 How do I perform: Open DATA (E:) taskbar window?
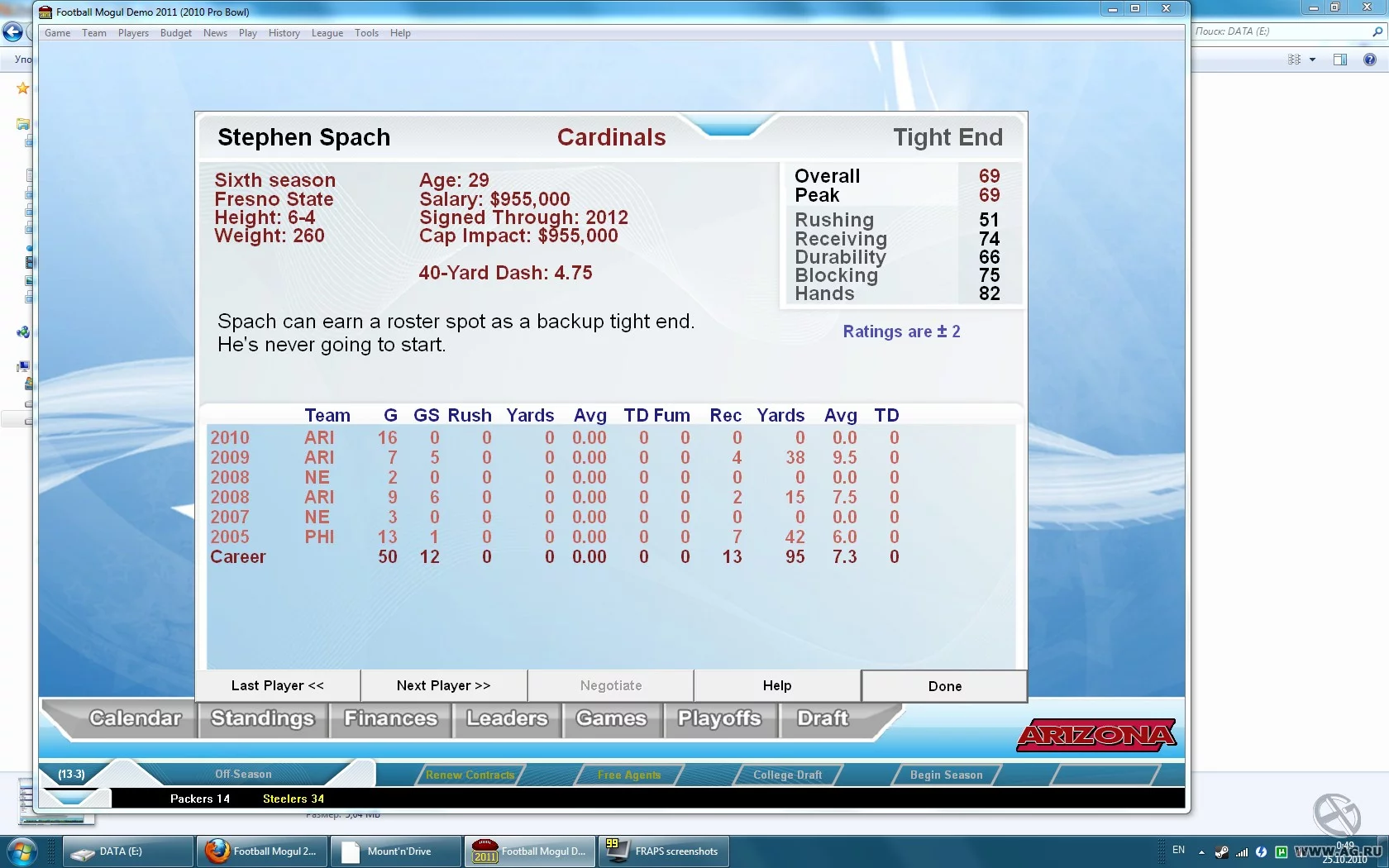[x=128, y=851]
